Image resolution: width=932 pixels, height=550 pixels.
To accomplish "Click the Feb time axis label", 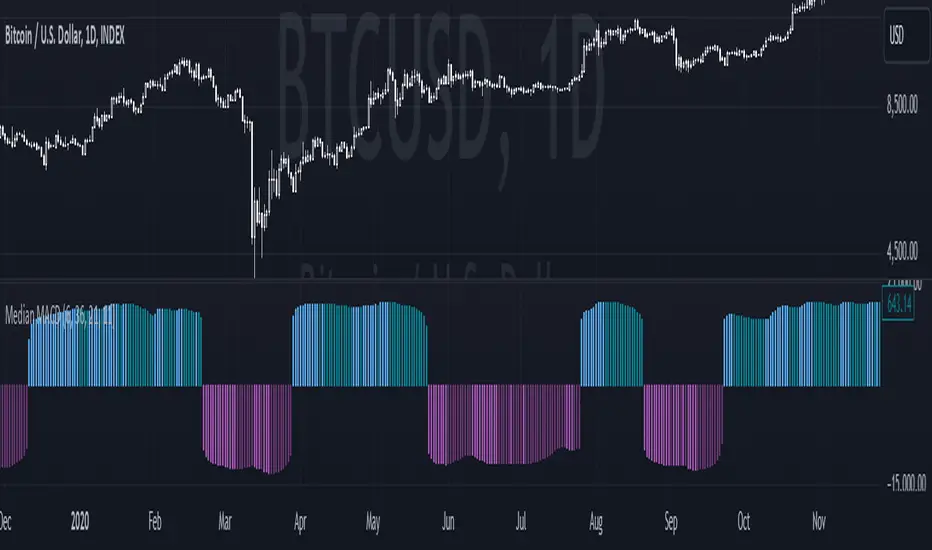I will [x=155, y=522].
